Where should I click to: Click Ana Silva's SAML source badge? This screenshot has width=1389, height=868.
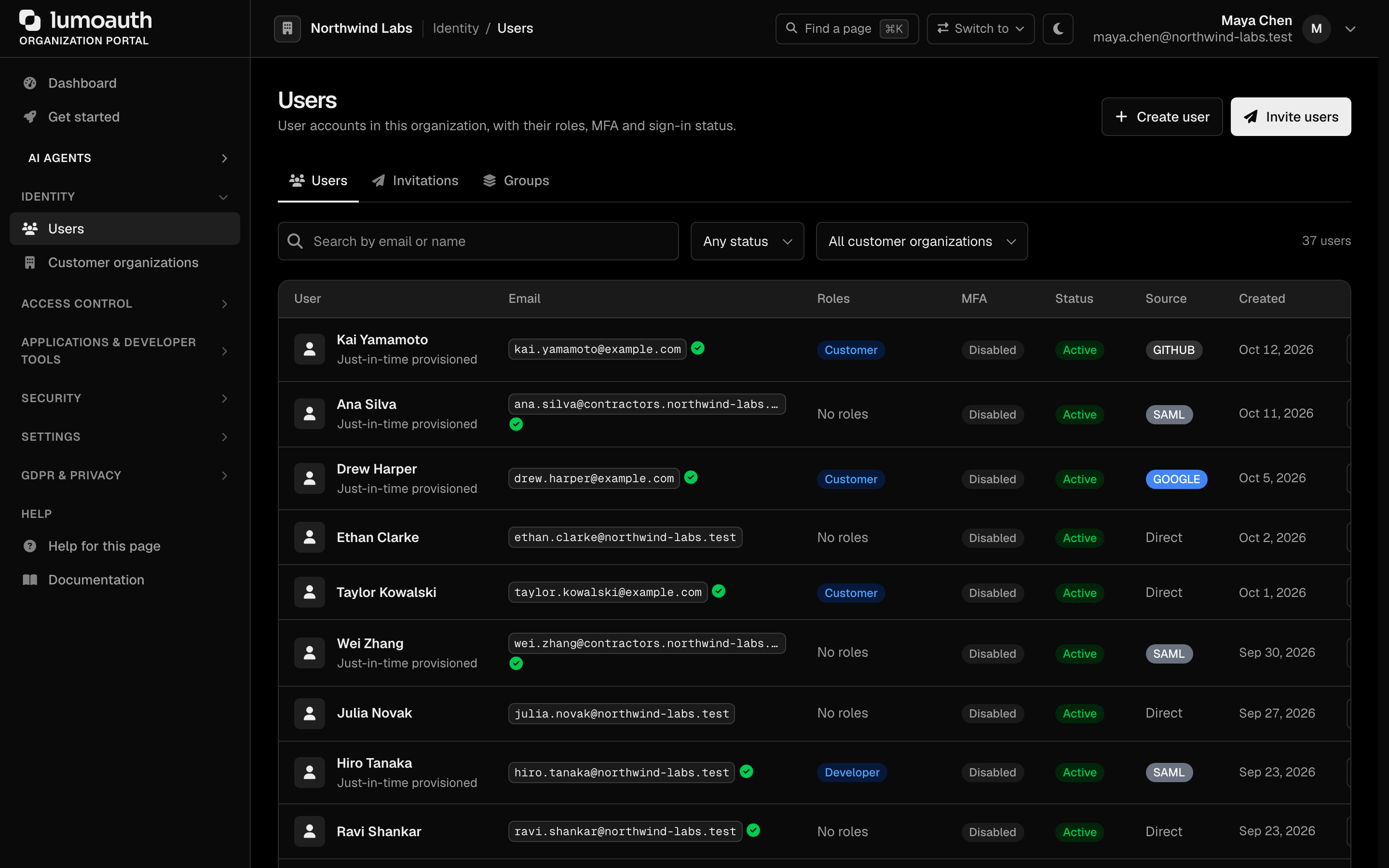(x=1169, y=415)
